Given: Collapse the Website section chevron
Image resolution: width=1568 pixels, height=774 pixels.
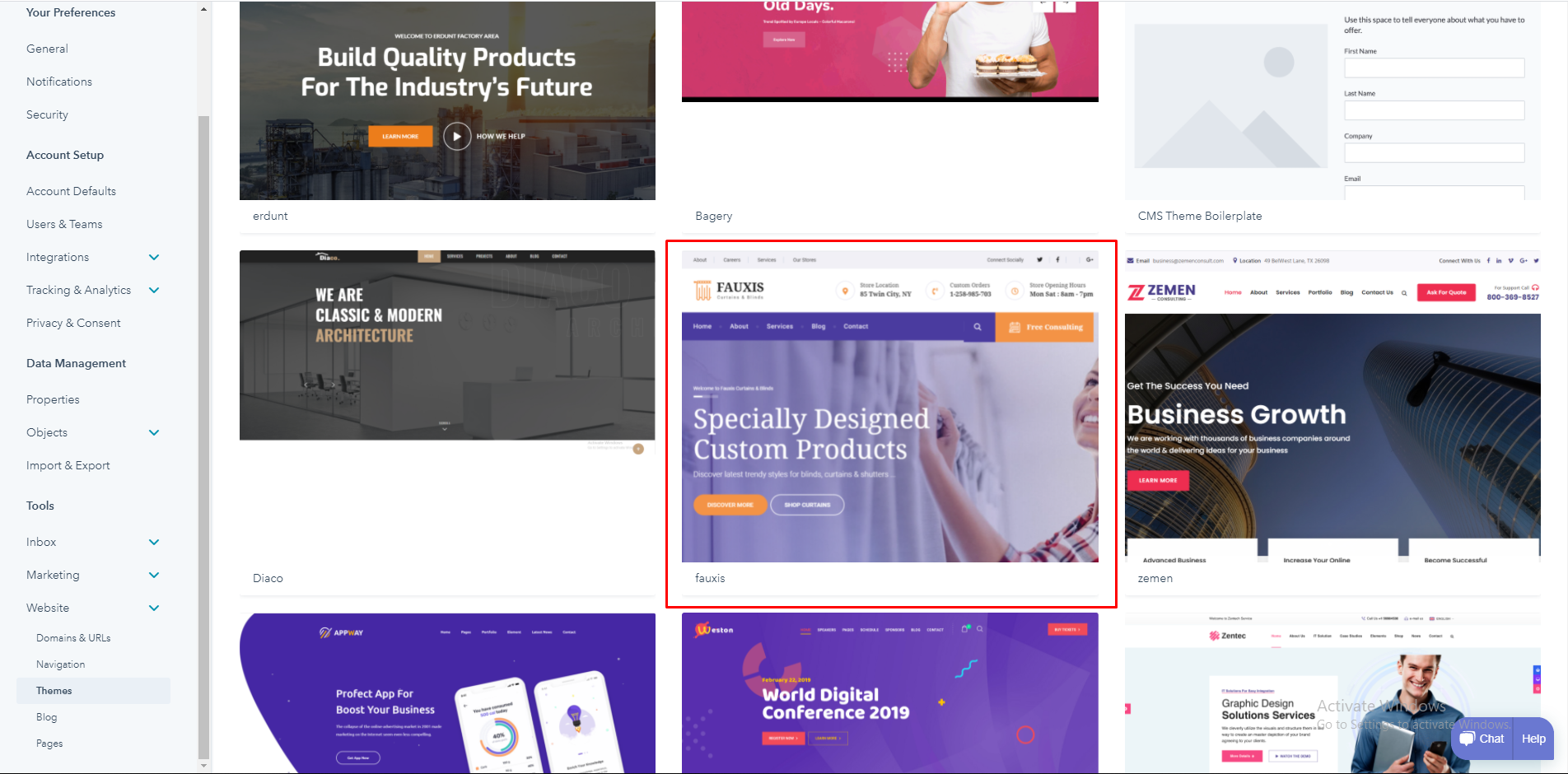Looking at the screenshot, I should (154, 608).
